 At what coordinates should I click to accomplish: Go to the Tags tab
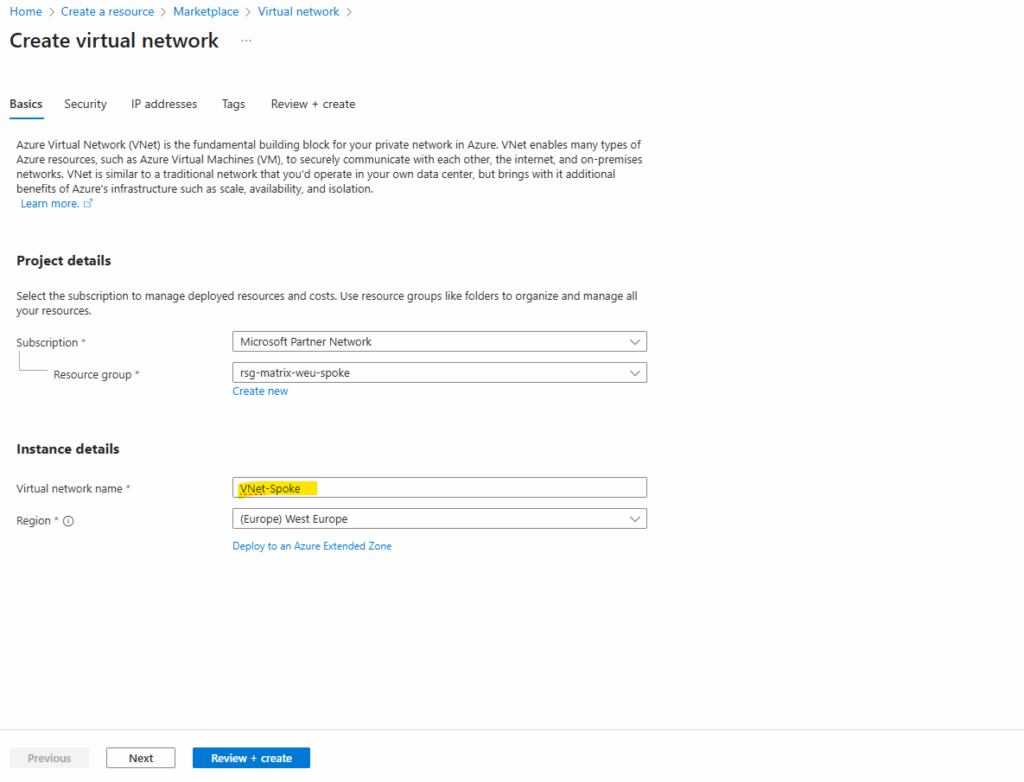click(233, 104)
